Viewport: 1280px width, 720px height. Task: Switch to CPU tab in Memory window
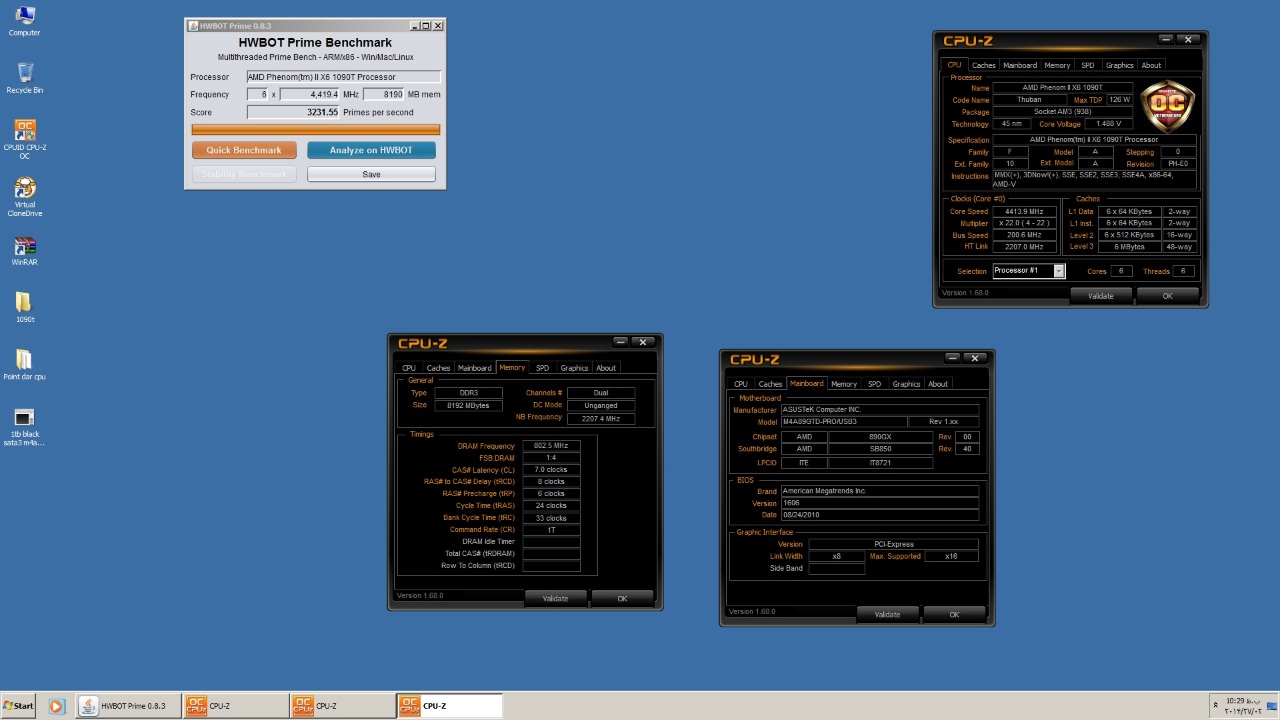pyautogui.click(x=409, y=368)
